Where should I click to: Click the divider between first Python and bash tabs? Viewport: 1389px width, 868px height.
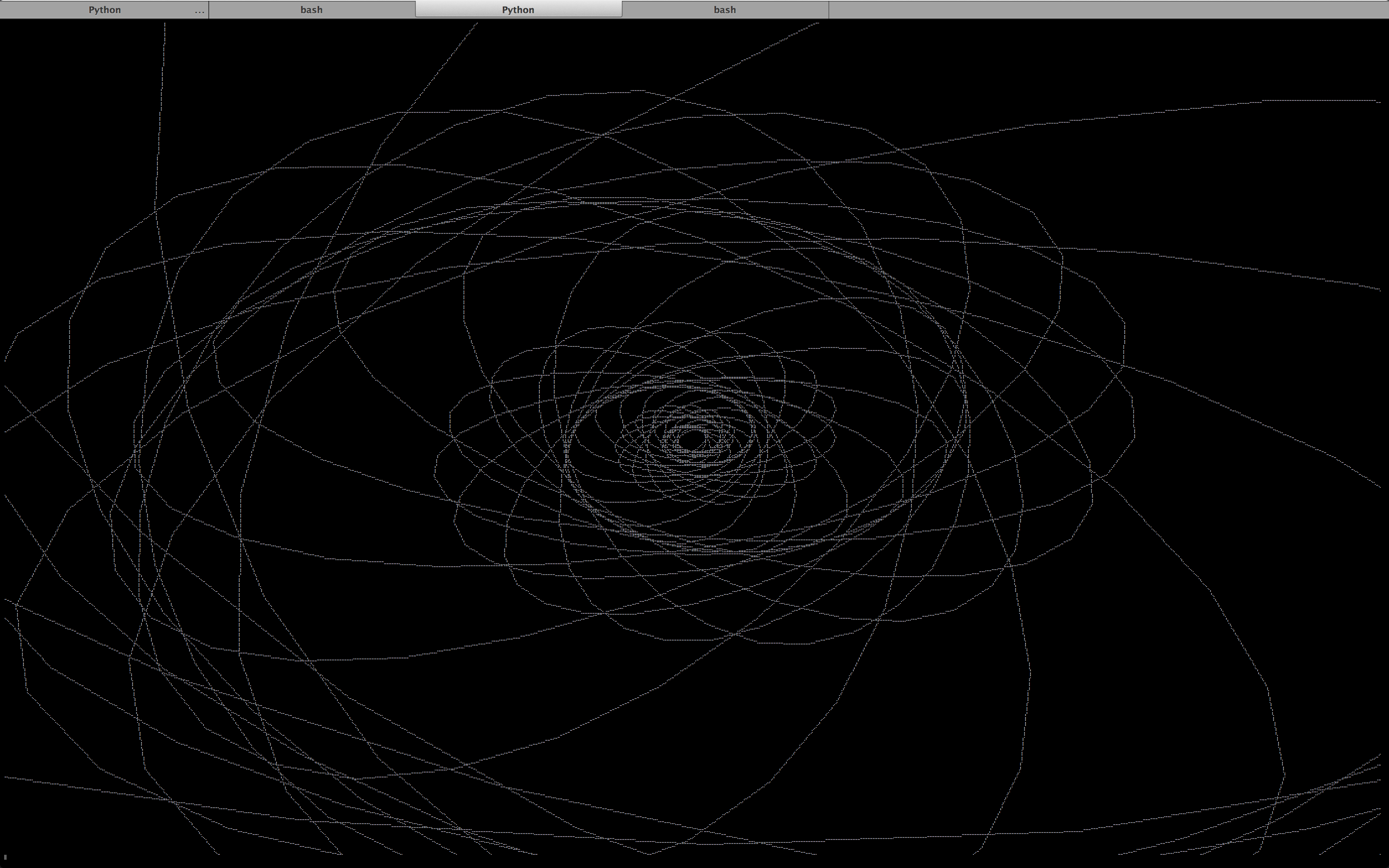pos(208,10)
